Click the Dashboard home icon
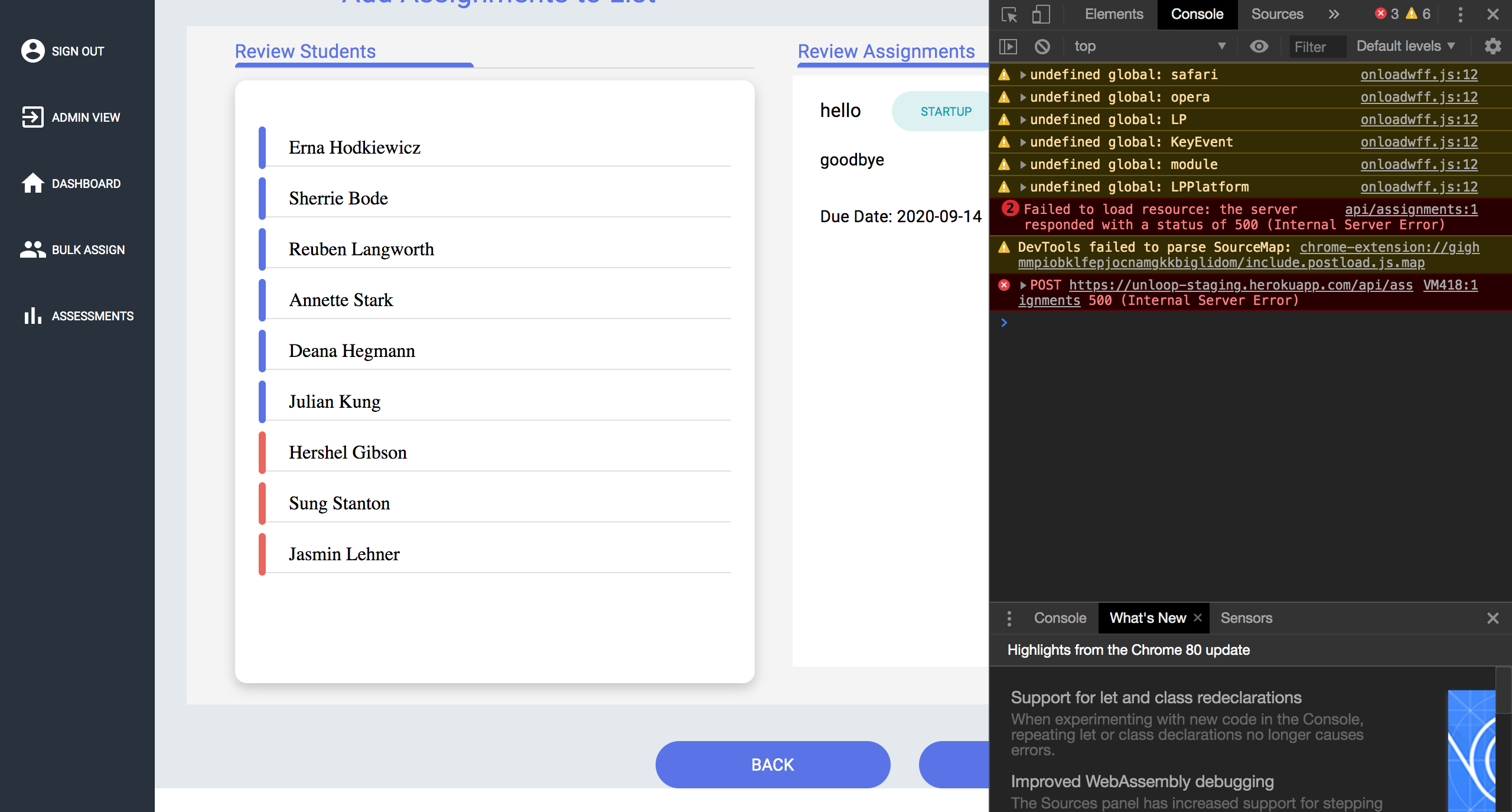Screen dimensions: 1512x812 [32, 183]
